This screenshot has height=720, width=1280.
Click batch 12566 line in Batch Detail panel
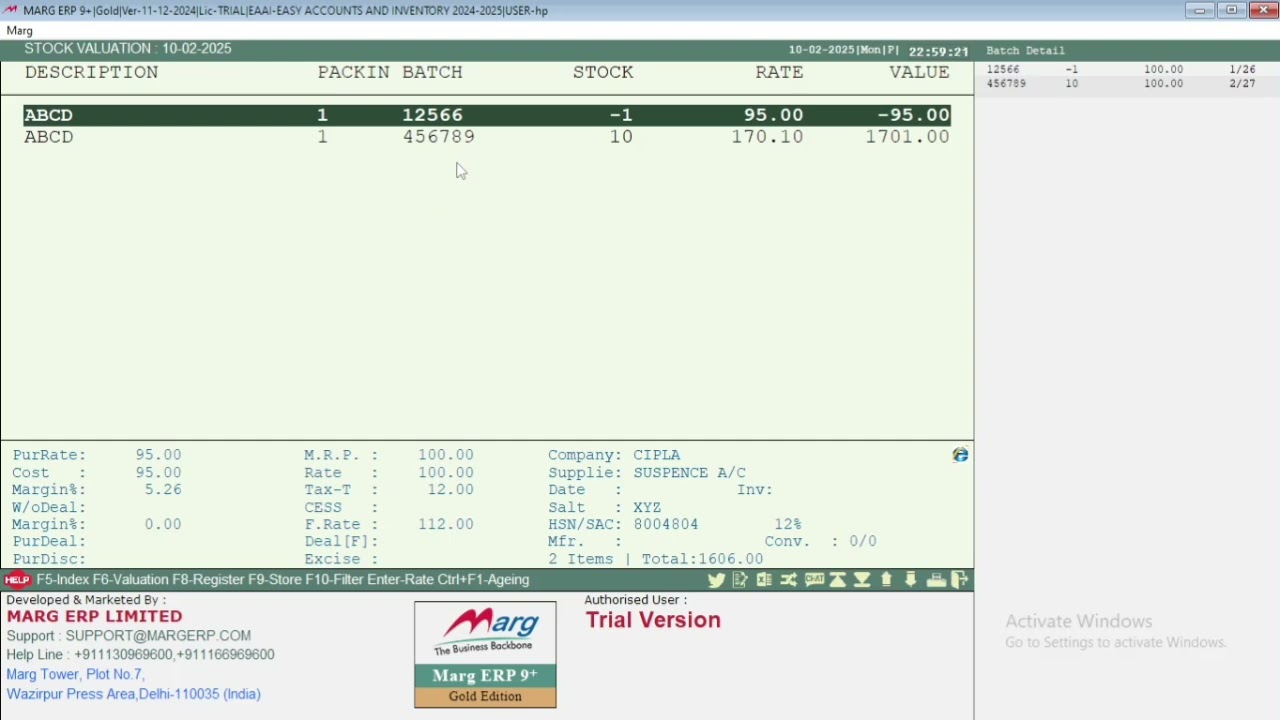coord(1121,70)
